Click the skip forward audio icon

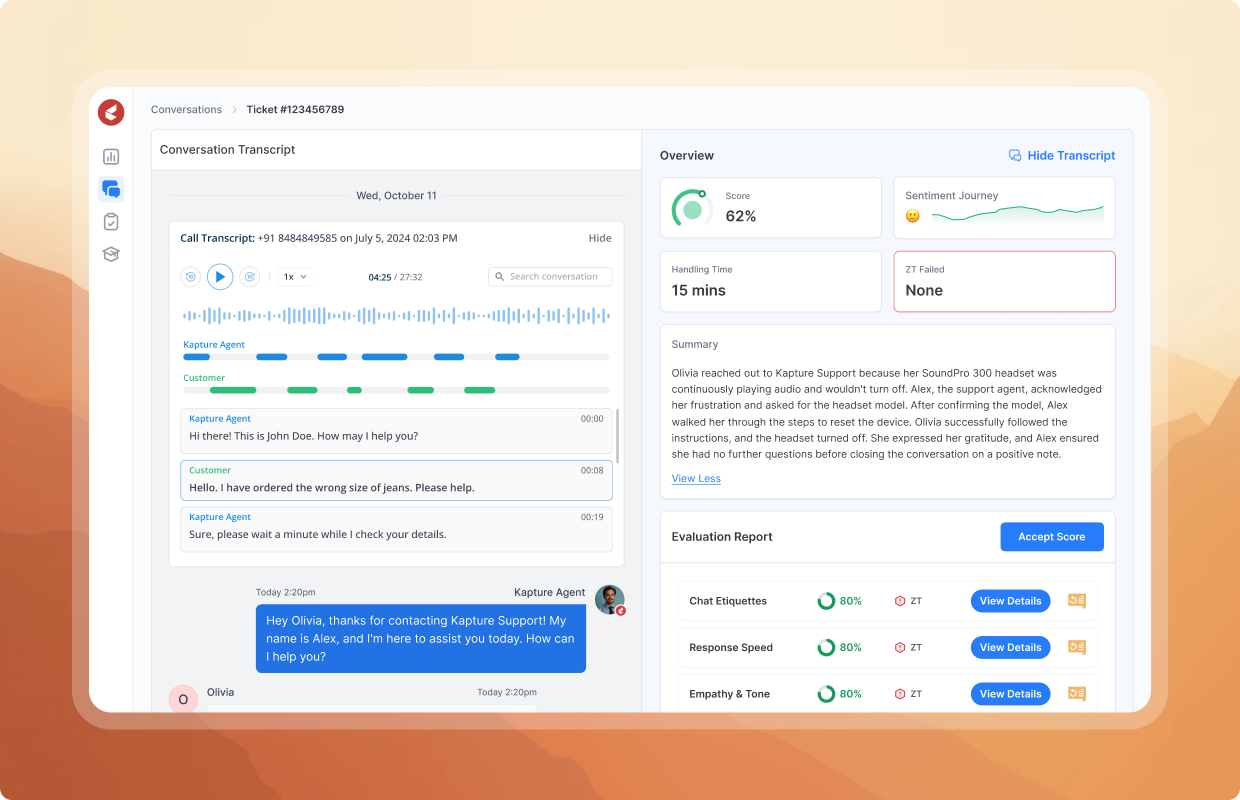point(250,277)
